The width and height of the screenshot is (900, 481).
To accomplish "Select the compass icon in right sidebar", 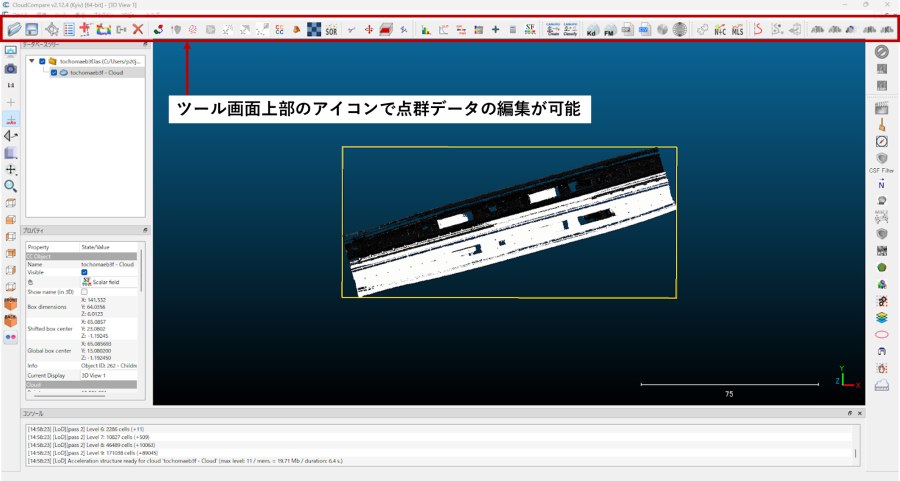I will tap(882, 141).
